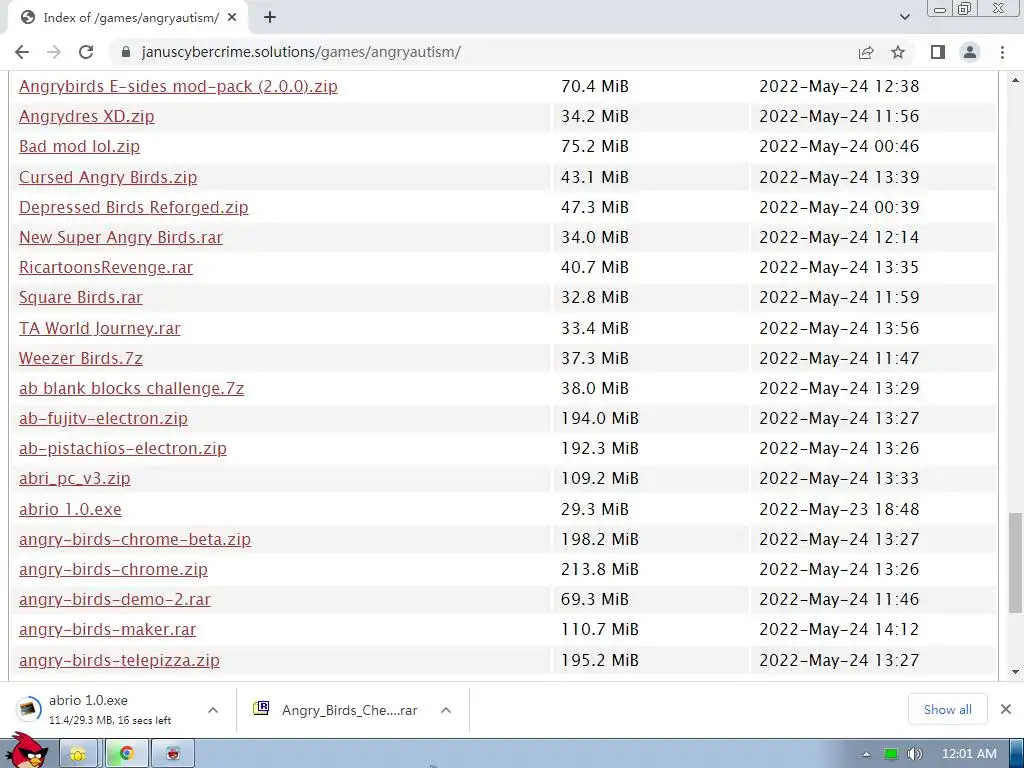Download Weezer Birds.7z
This screenshot has height=768, width=1024.
[80, 358]
